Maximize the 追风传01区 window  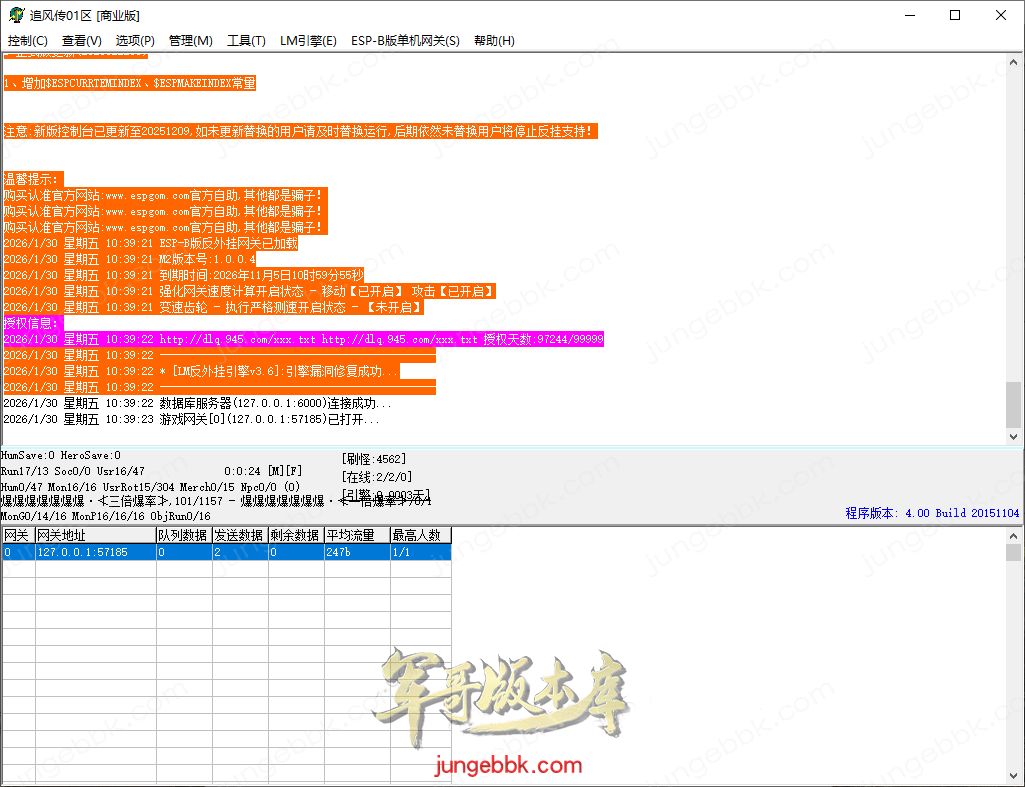click(955, 16)
